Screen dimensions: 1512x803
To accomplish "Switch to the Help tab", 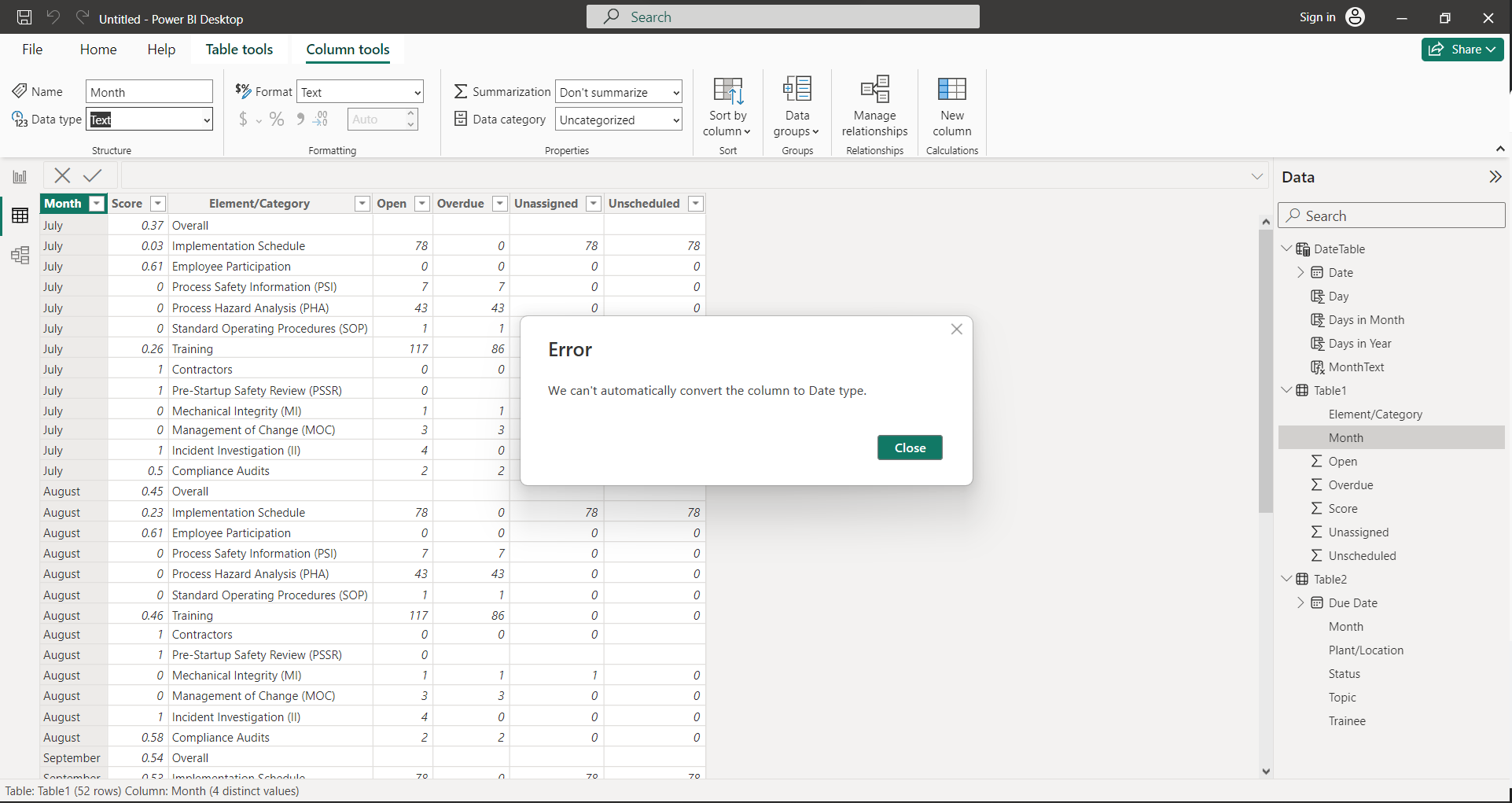I will 161,50.
